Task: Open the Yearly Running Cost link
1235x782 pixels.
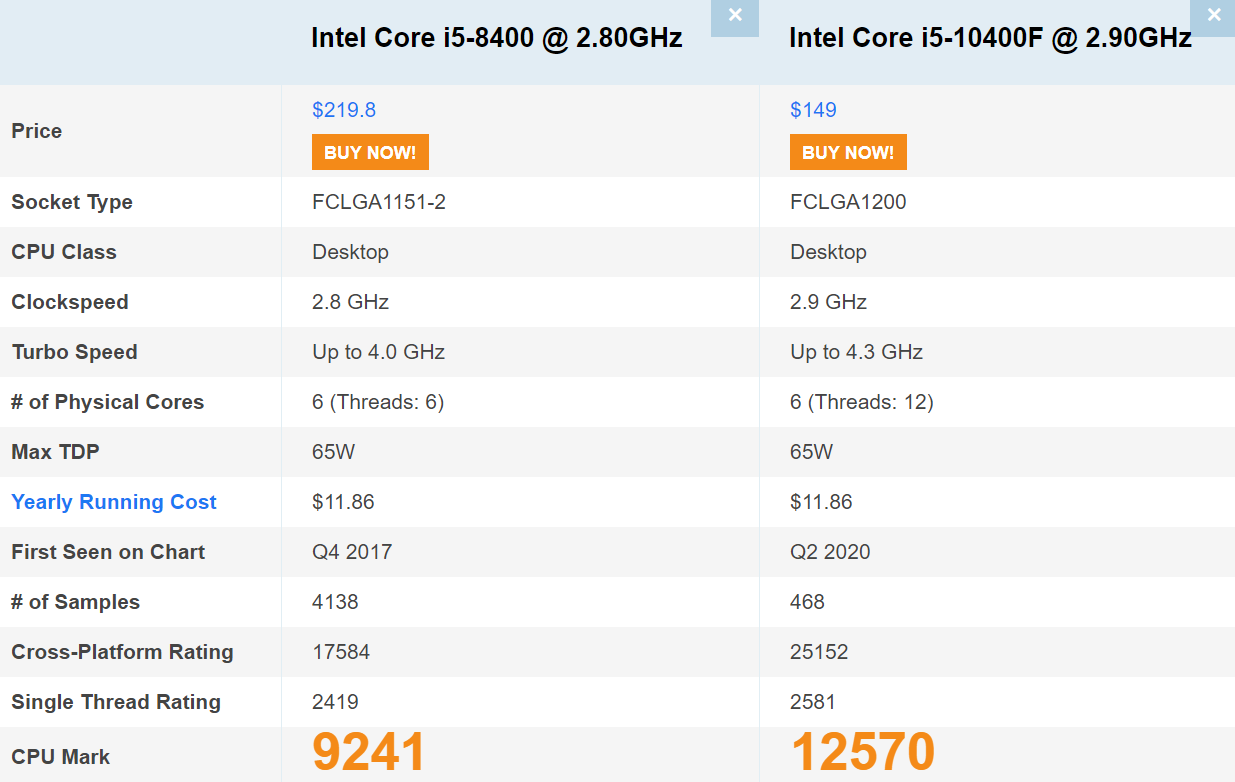Action: 114,502
